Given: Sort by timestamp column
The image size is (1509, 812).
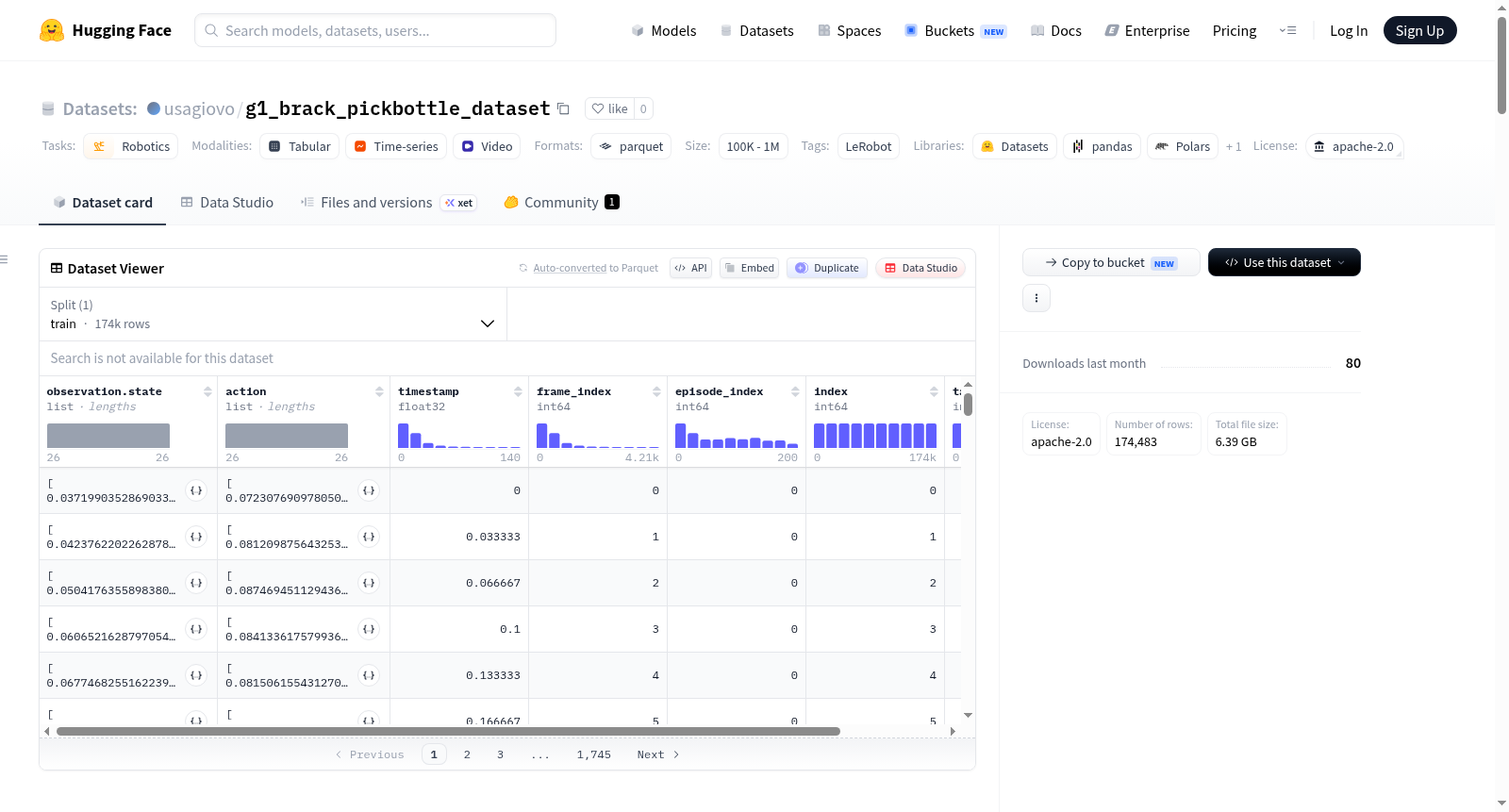Looking at the screenshot, I should pyautogui.click(x=518, y=391).
